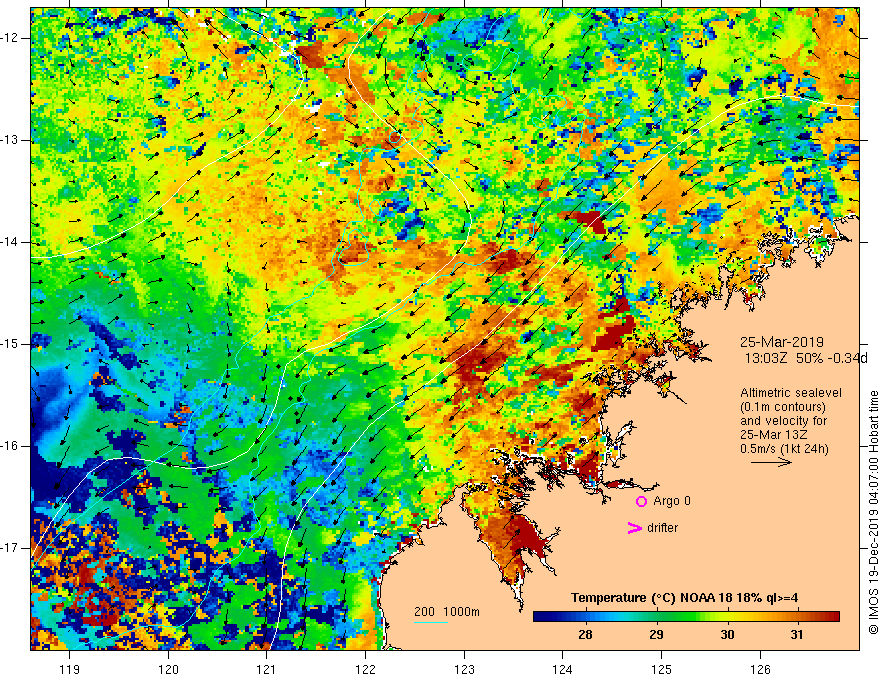Screen dimensions: 880x680
Task: Click the 30 value on colorbar scale
Action: pyautogui.click(x=727, y=635)
